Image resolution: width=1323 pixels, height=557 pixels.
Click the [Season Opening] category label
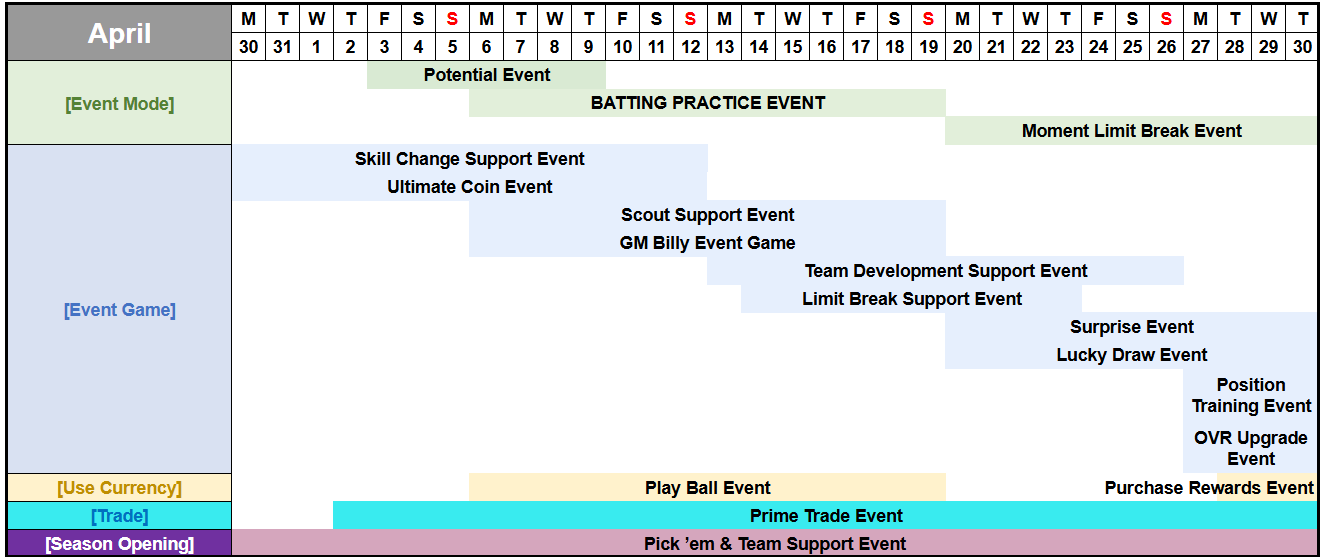[119, 544]
